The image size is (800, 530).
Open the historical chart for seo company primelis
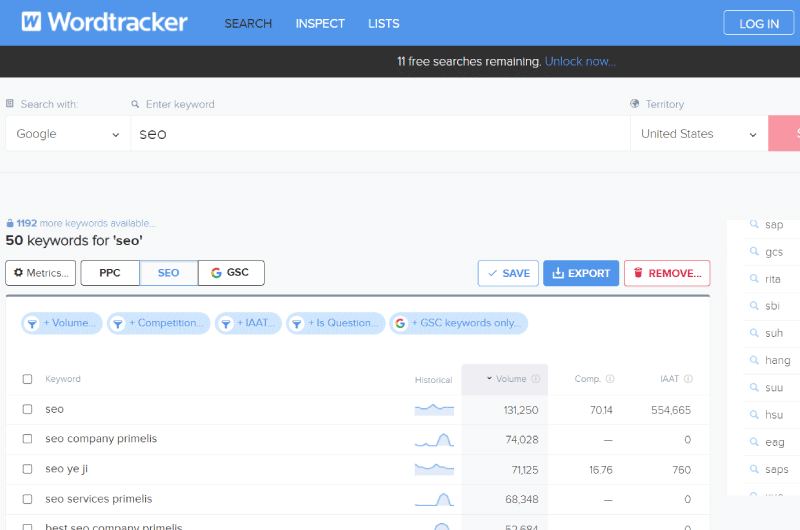(x=434, y=440)
